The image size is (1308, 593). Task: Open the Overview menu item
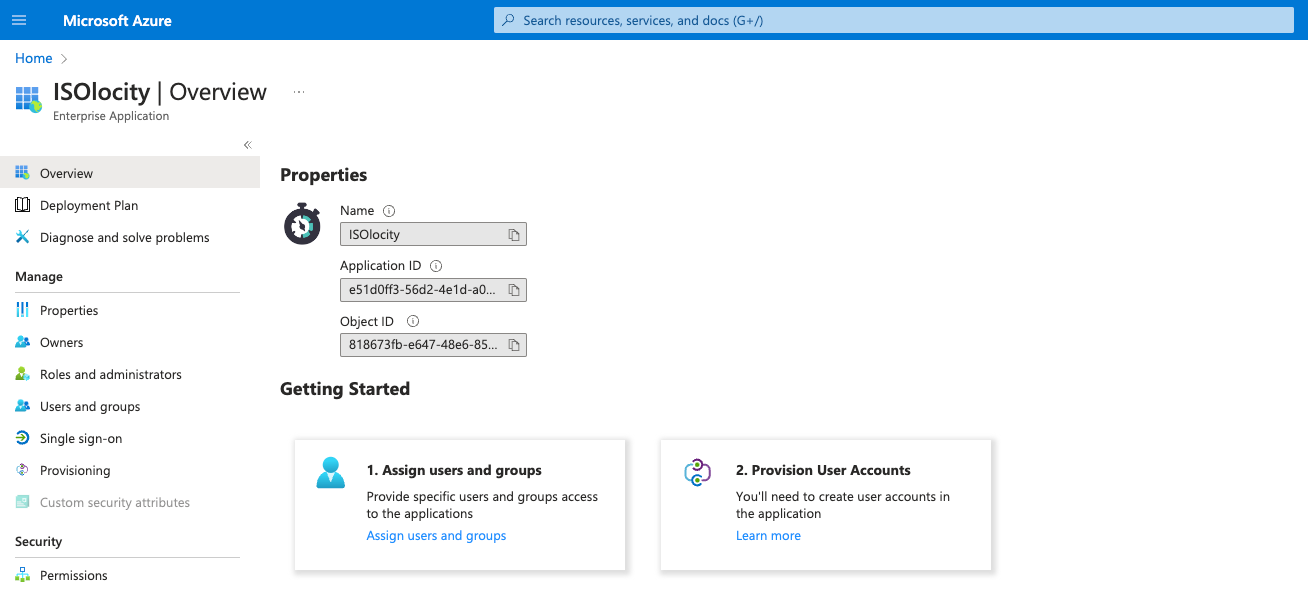click(130, 173)
